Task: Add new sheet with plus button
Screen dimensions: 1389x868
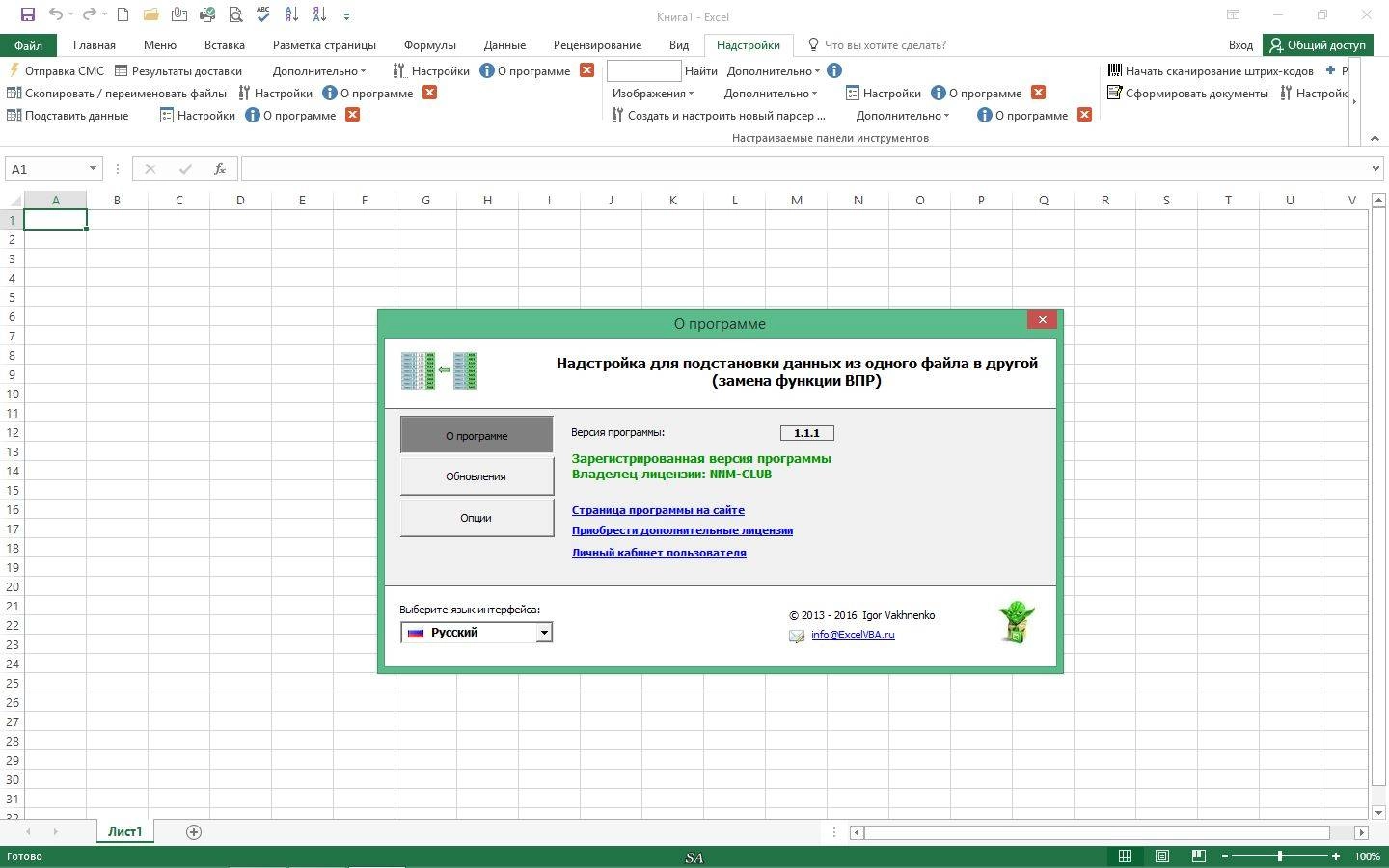Action: point(194,832)
